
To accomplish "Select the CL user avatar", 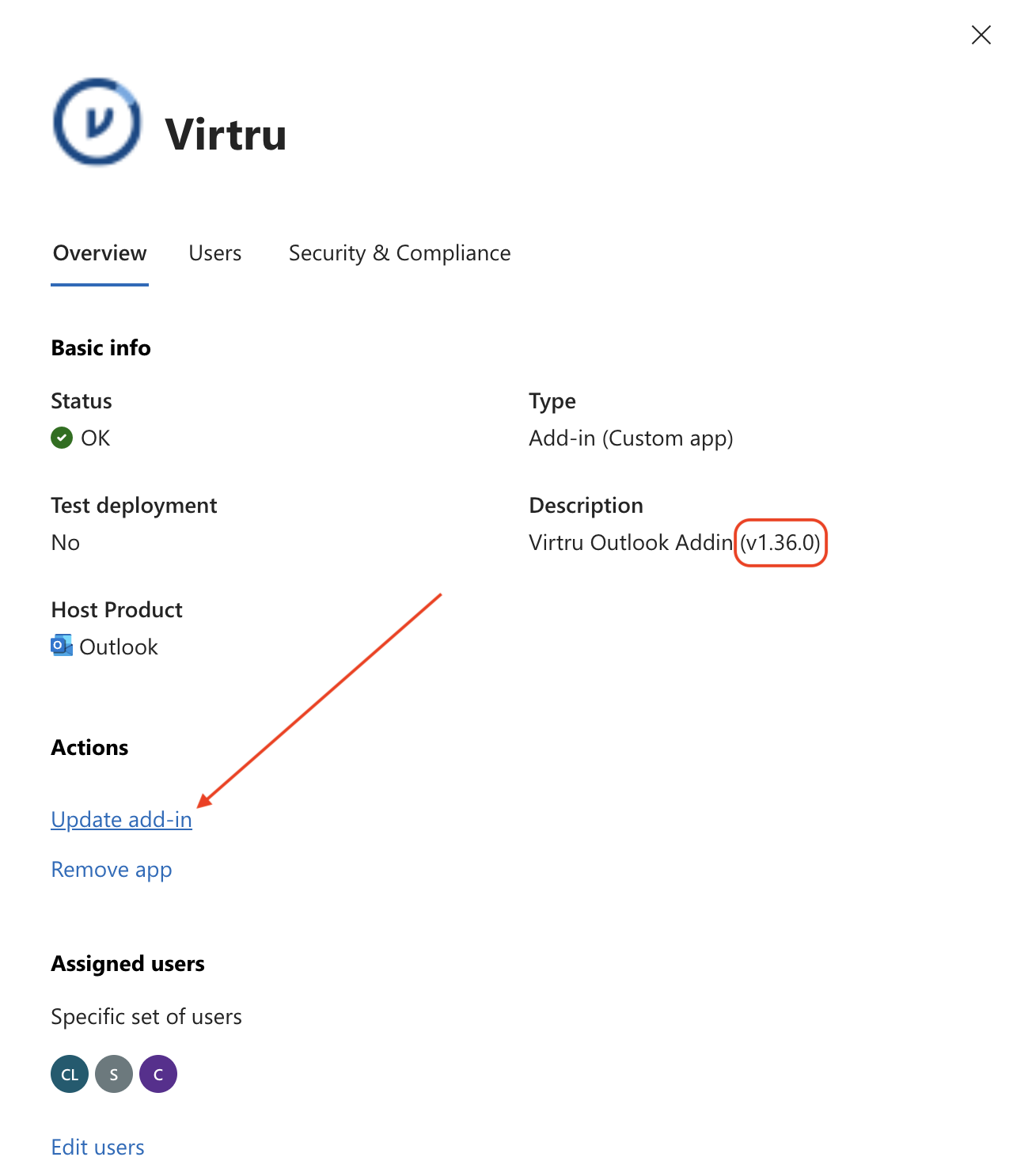I will tap(70, 1074).
